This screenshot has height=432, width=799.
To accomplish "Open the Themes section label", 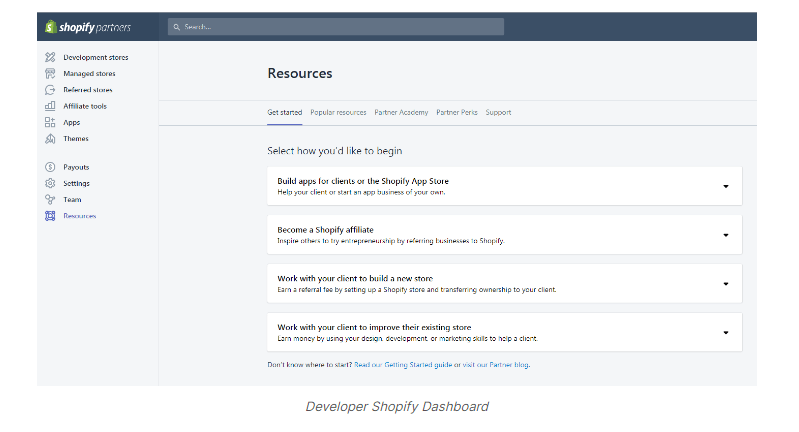I will pos(76,139).
